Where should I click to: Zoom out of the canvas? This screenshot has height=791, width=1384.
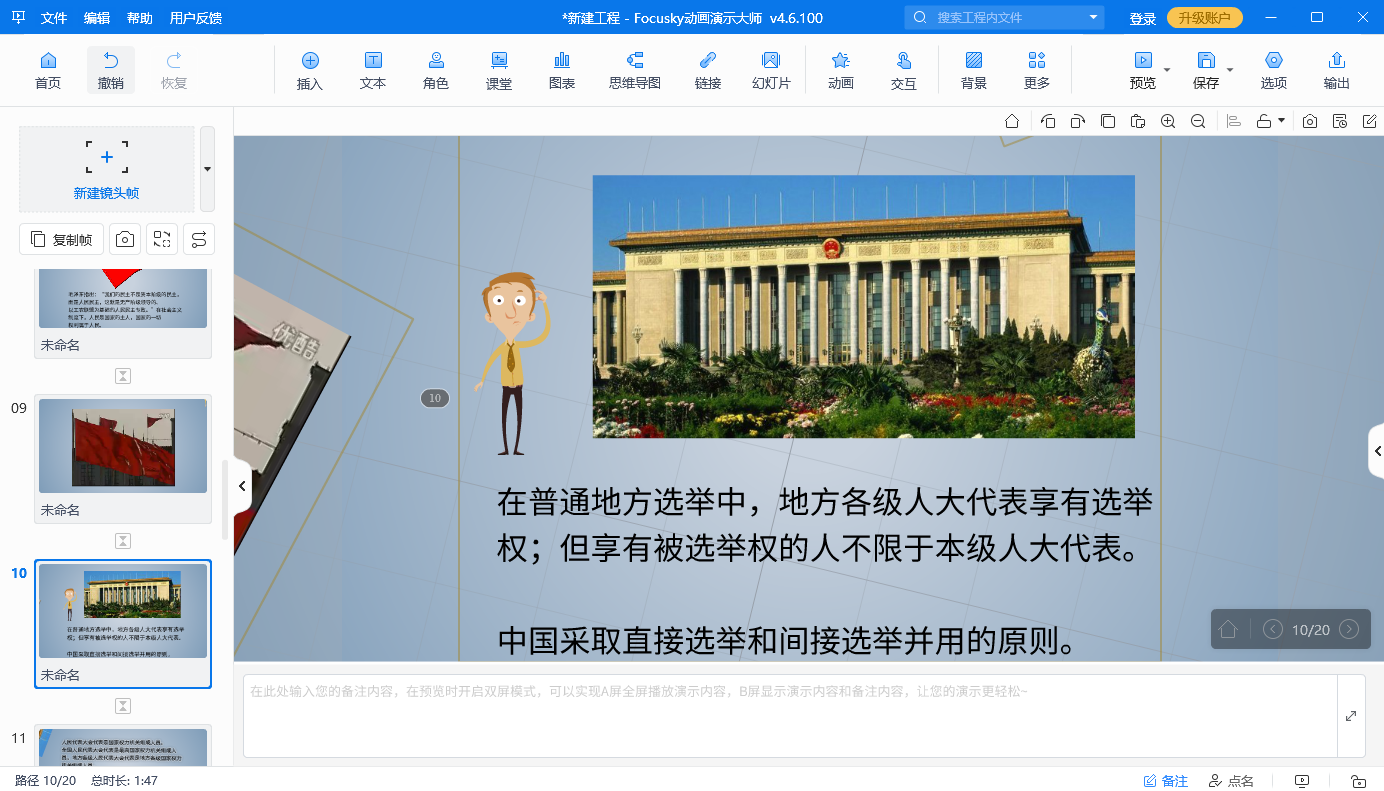coord(1198,121)
